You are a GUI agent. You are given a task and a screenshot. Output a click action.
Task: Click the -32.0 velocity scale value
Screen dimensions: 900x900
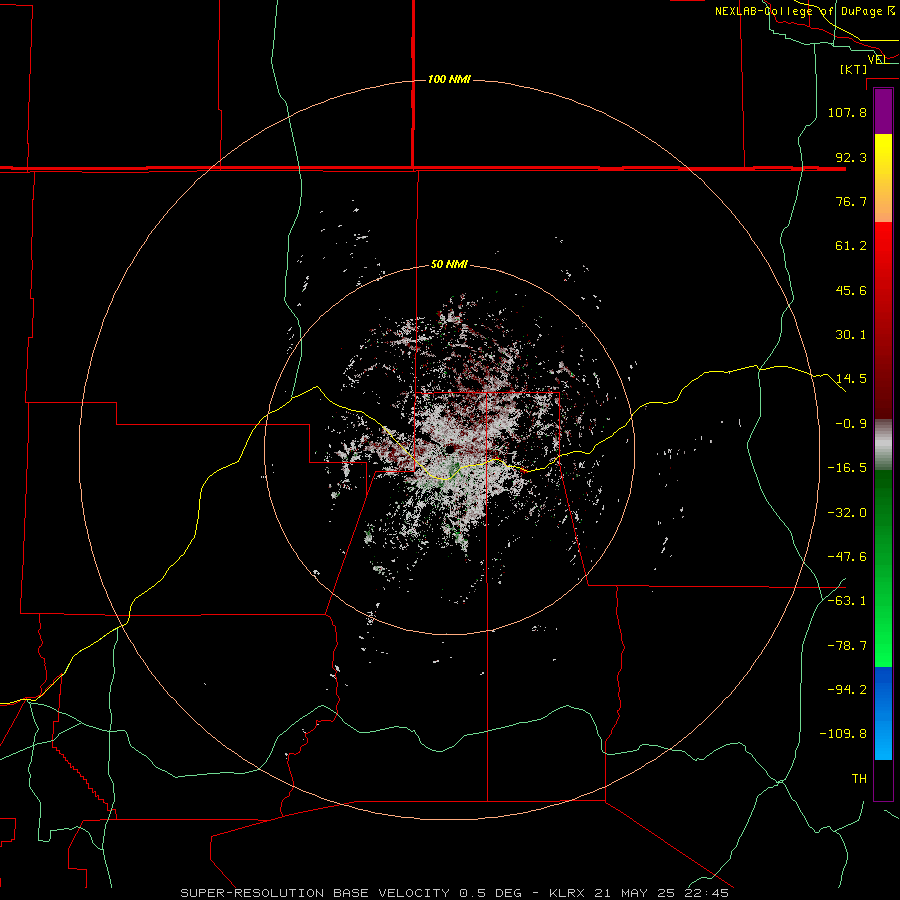coord(847,513)
